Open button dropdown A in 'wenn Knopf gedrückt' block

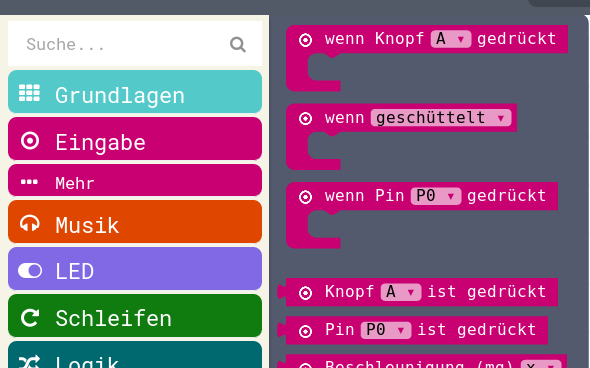point(451,39)
